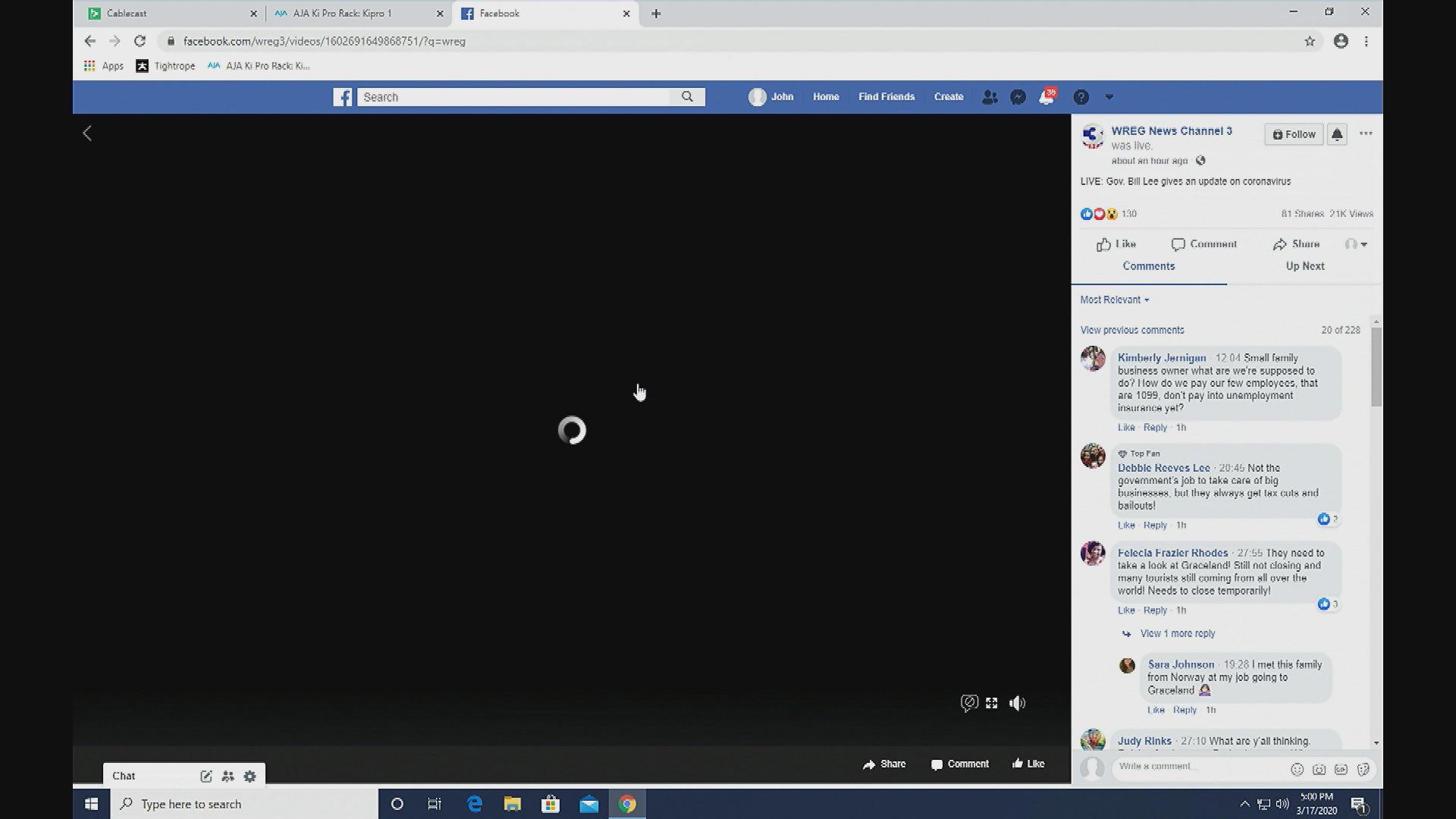Image resolution: width=1456 pixels, height=819 pixels.
Task: Open Chat settings gear icon
Action: click(249, 776)
